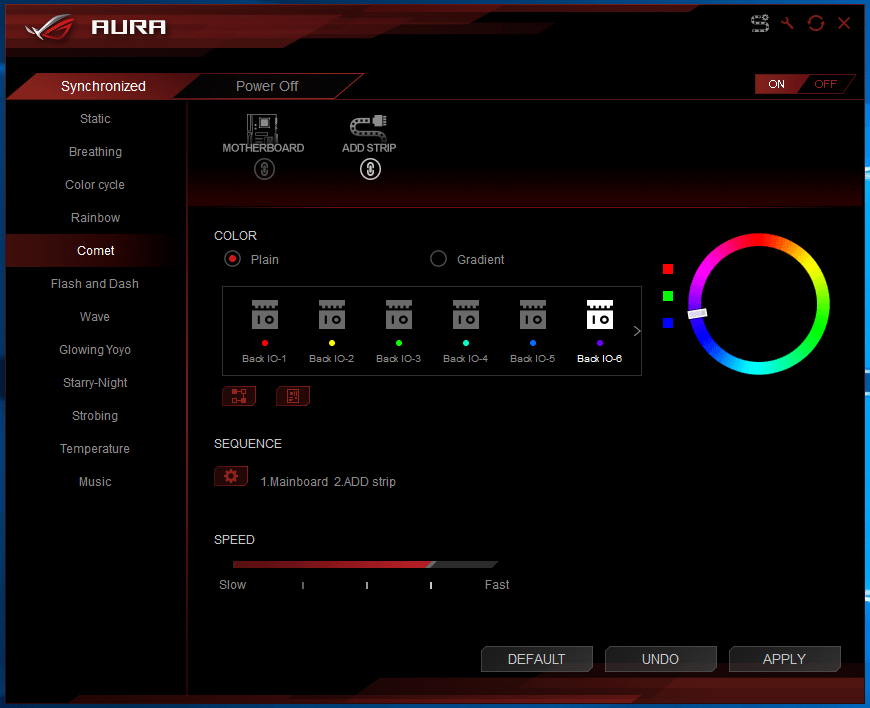Choose the Plain color option
The height and width of the screenshot is (708, 870).
[251, 259]
